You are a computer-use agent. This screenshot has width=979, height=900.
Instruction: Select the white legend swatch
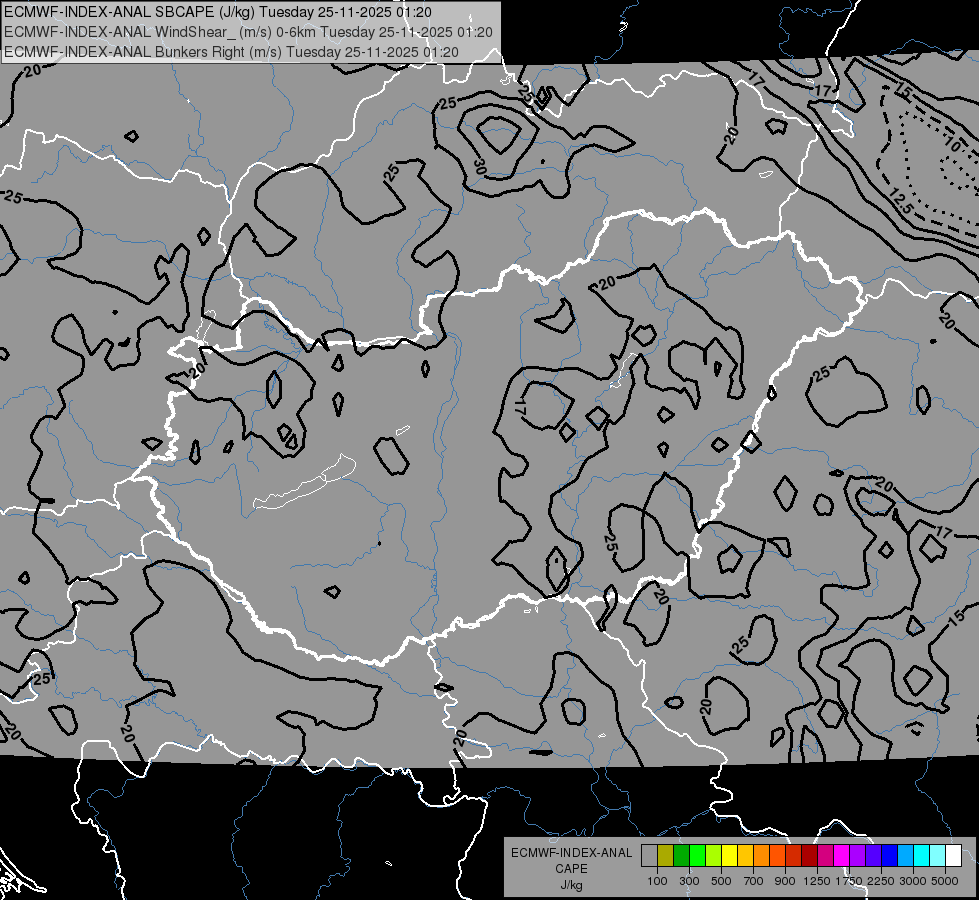[953, 856]
